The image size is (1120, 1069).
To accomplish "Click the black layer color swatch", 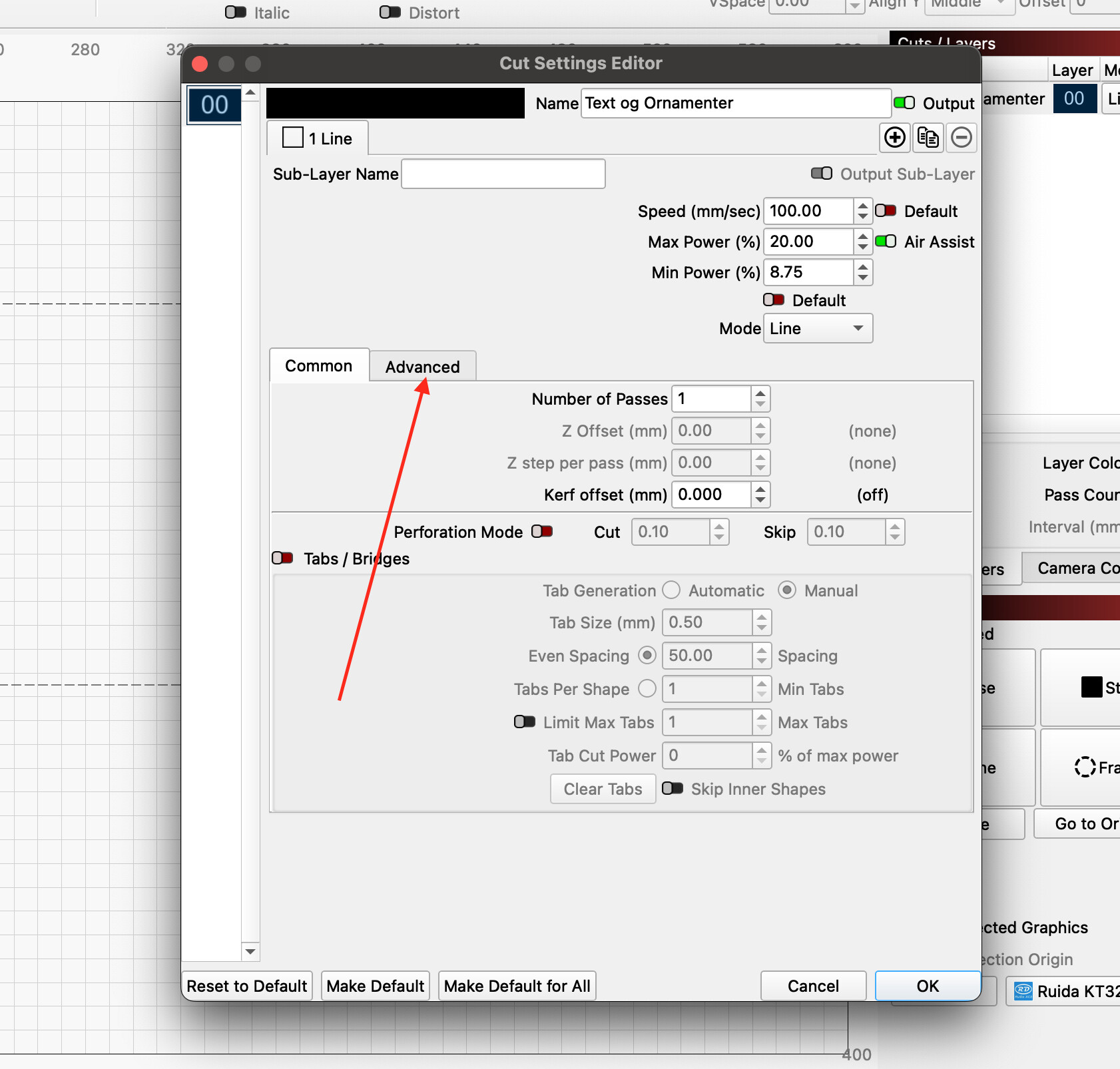I will point(396,103).
